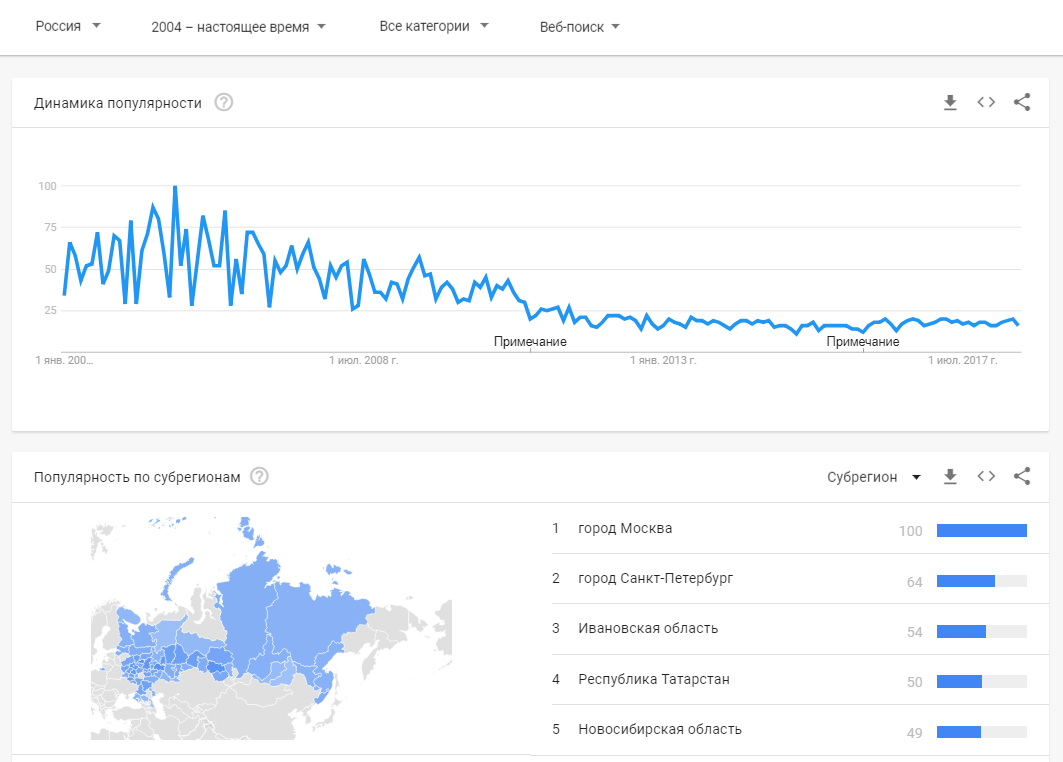Open the Россия country dropdown
Image resolution: width=1063 pixels, height=762 pixels.
(x=68, y=26)
